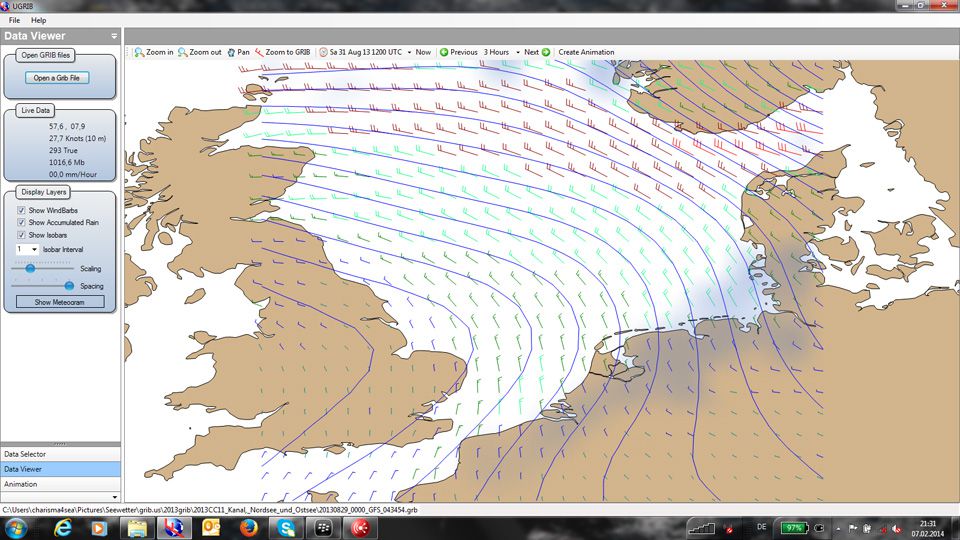960x540 pixels.
Task: Click the clock icon beside forecast date
Action: tap(323, 53)
